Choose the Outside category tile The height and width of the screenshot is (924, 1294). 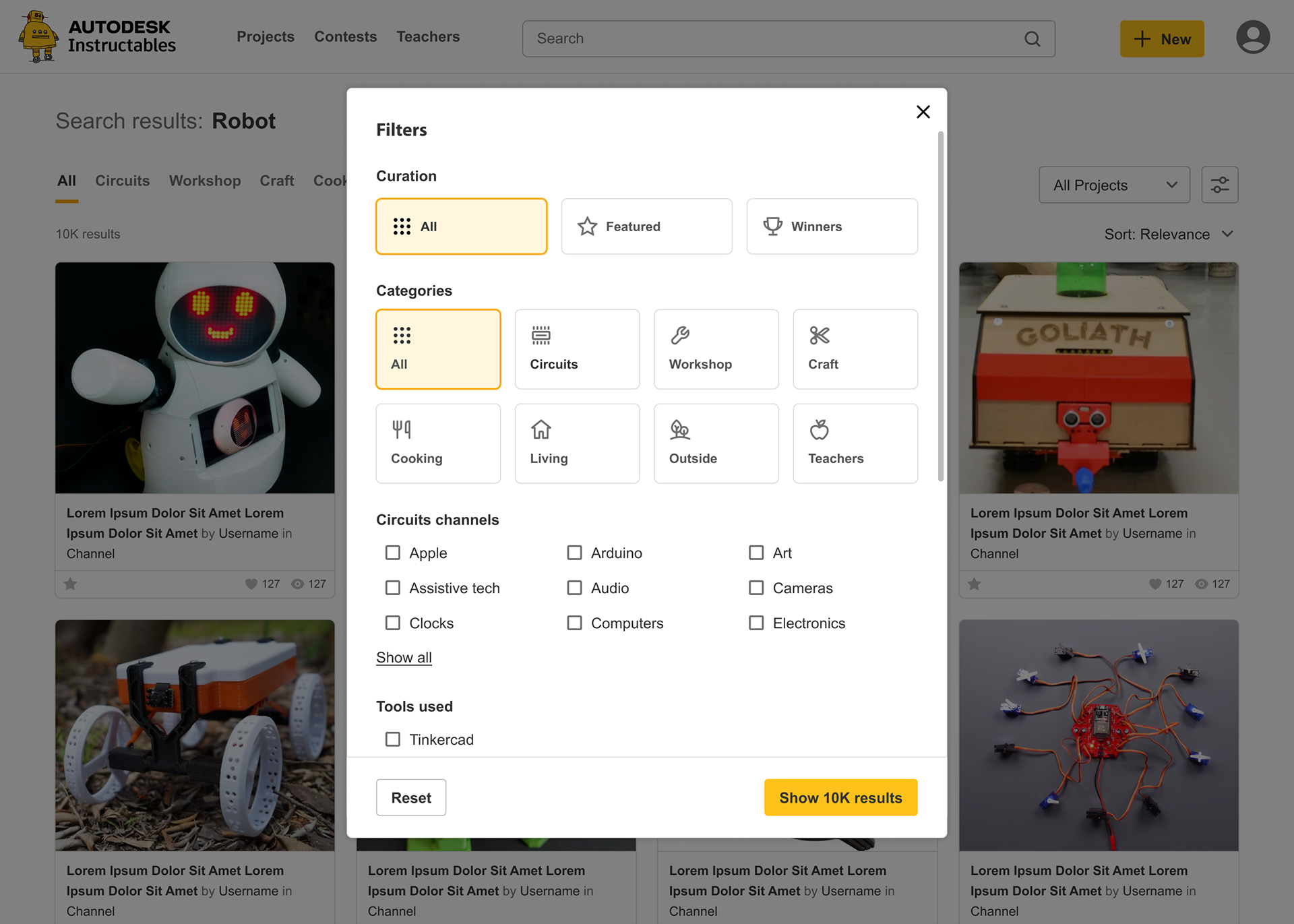coord(716,443)
